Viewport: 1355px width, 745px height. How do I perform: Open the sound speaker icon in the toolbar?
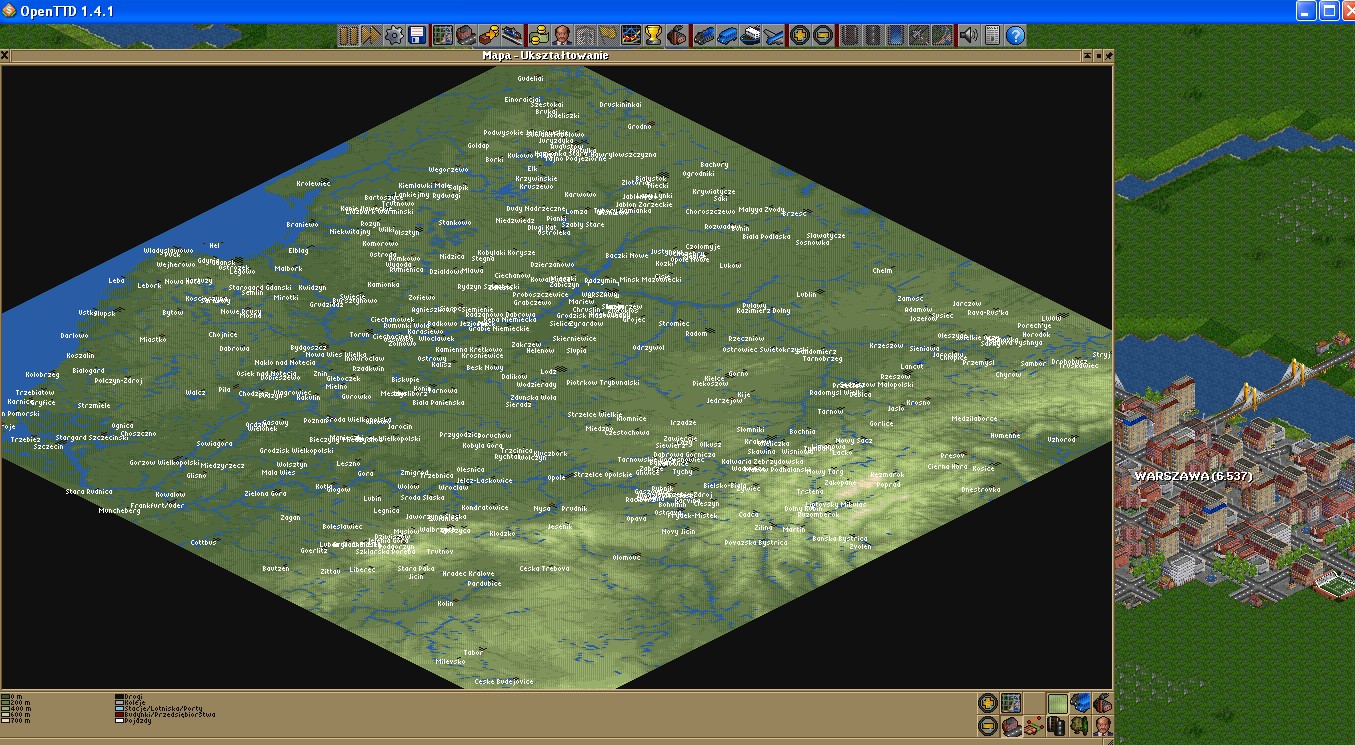click(968, 36)
